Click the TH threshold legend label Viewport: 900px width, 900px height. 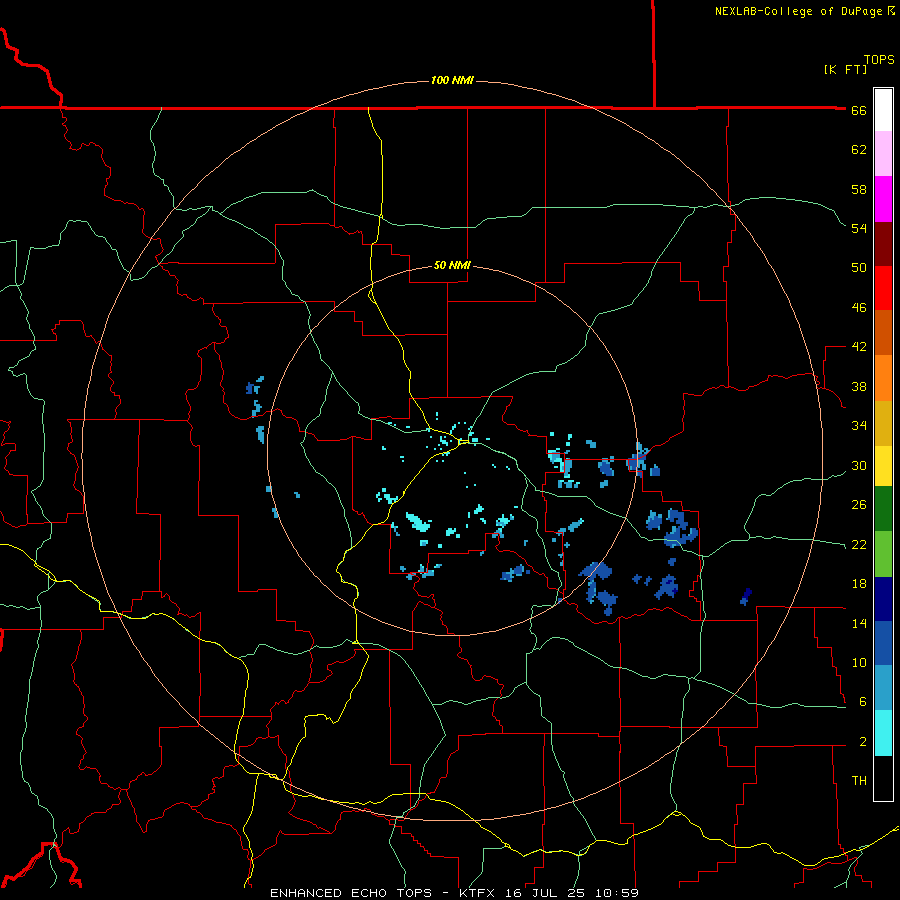859,781
